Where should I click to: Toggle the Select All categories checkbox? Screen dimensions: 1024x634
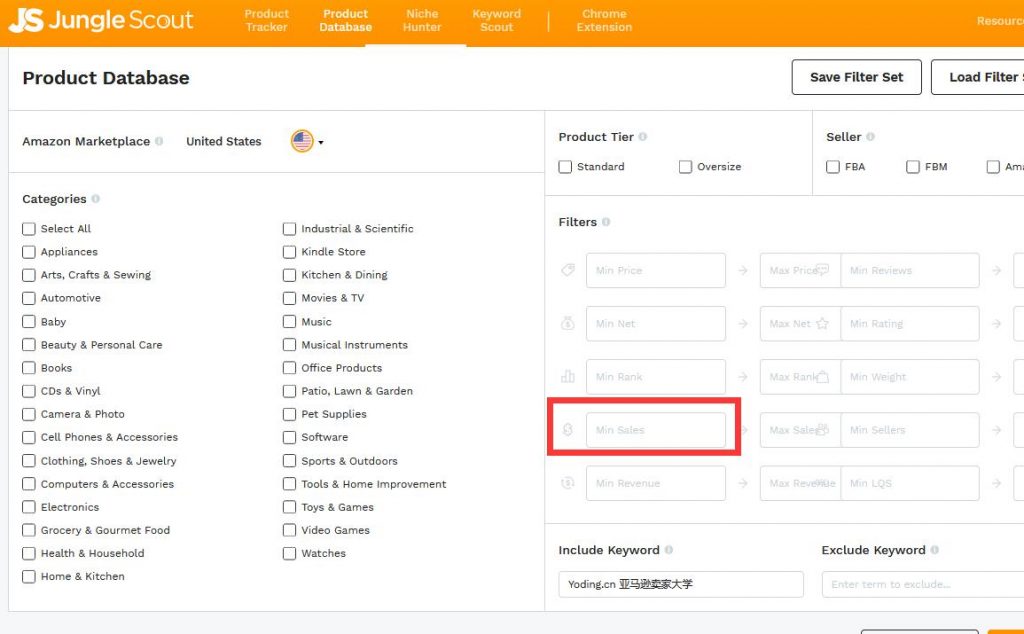(29, 229)
